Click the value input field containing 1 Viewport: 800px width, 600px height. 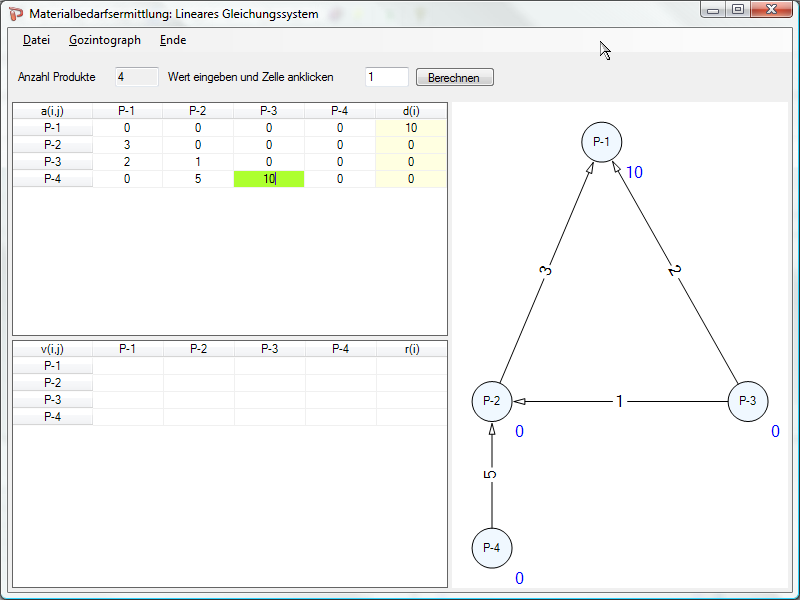coord(387,77)
